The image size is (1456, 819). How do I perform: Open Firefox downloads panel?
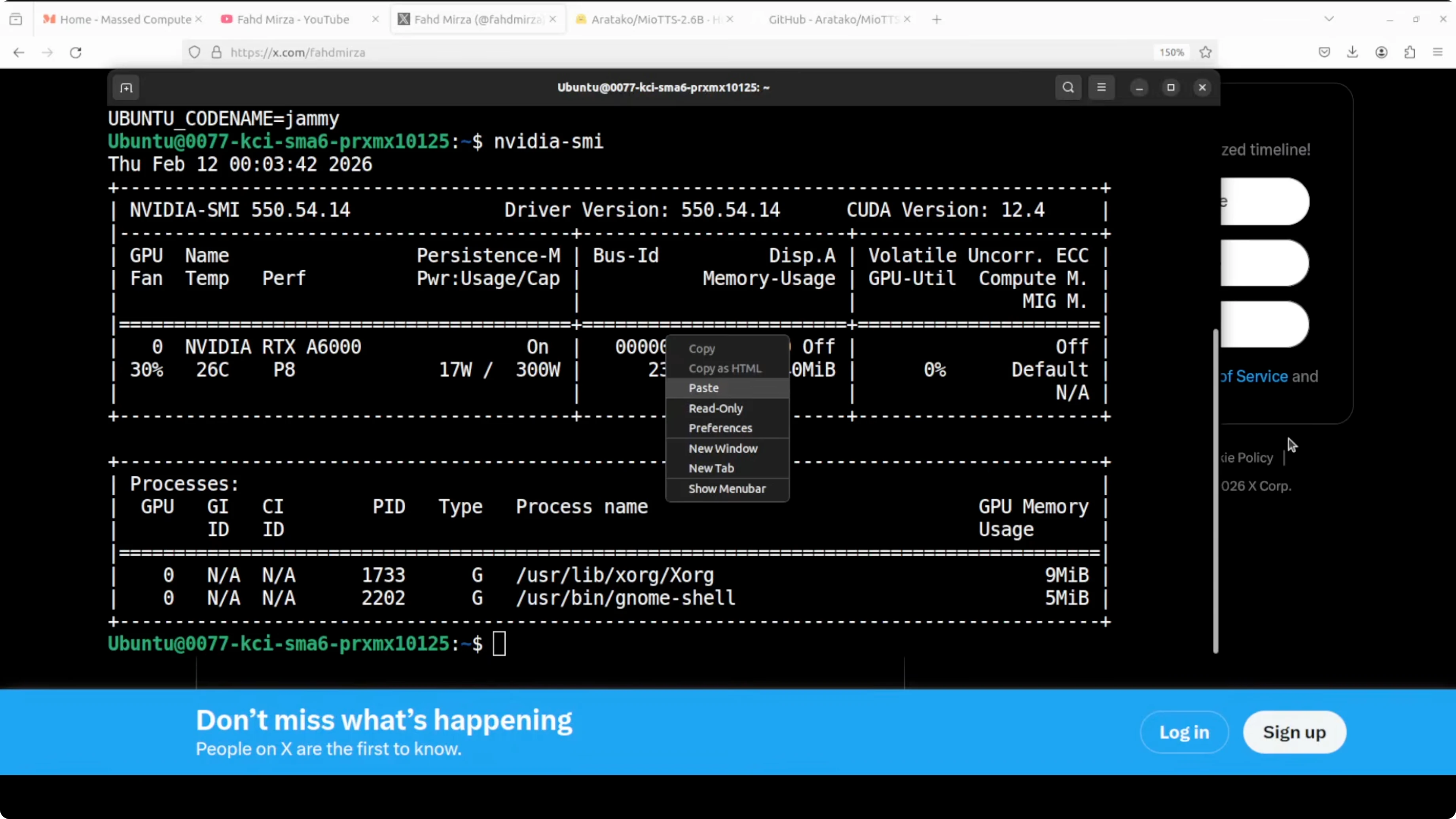click(1353, 53)
